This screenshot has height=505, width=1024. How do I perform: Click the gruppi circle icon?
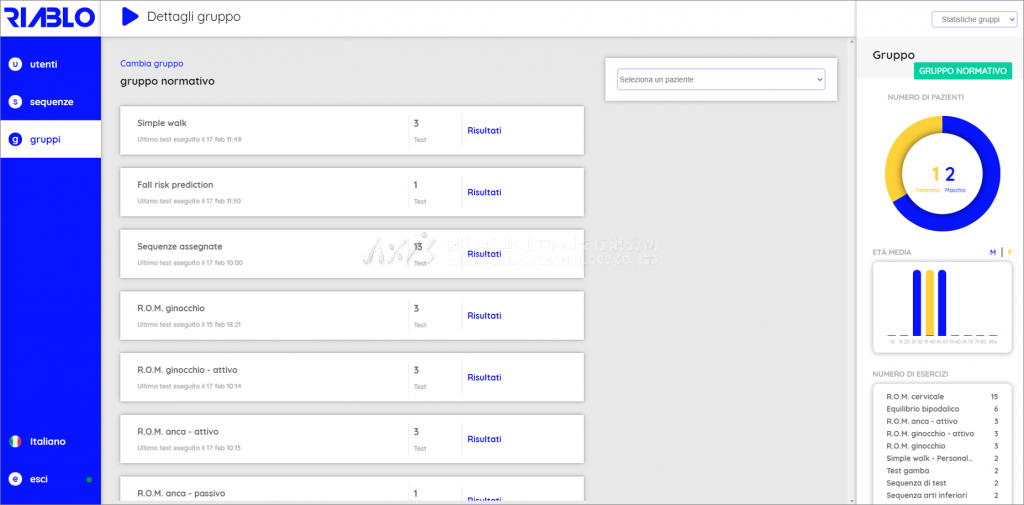pyautogui.click(x=15, y=140)
